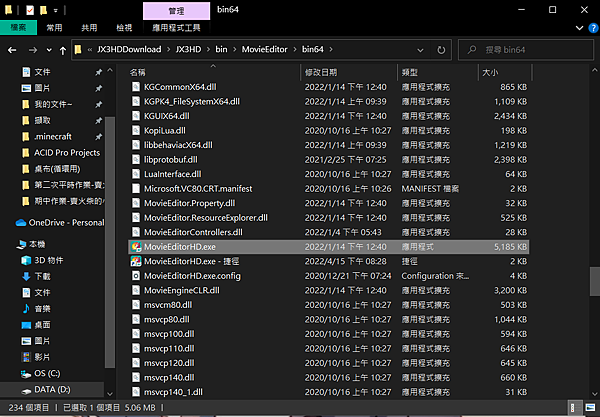Go forward with the arrow button
The width and height of the screenshot is (600, 417).
pos(33,50)
